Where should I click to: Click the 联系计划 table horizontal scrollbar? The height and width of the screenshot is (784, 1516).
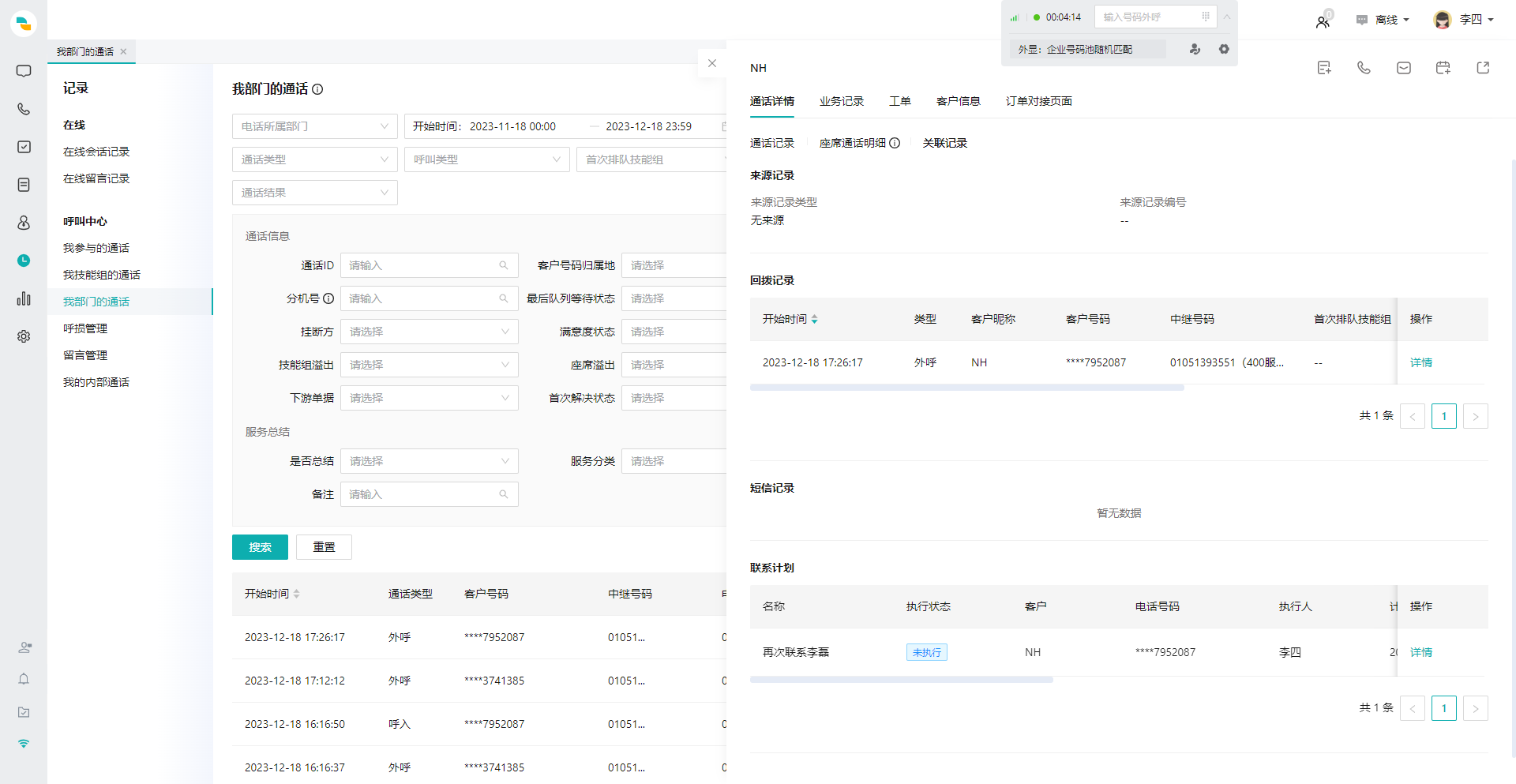click(902, 680)
